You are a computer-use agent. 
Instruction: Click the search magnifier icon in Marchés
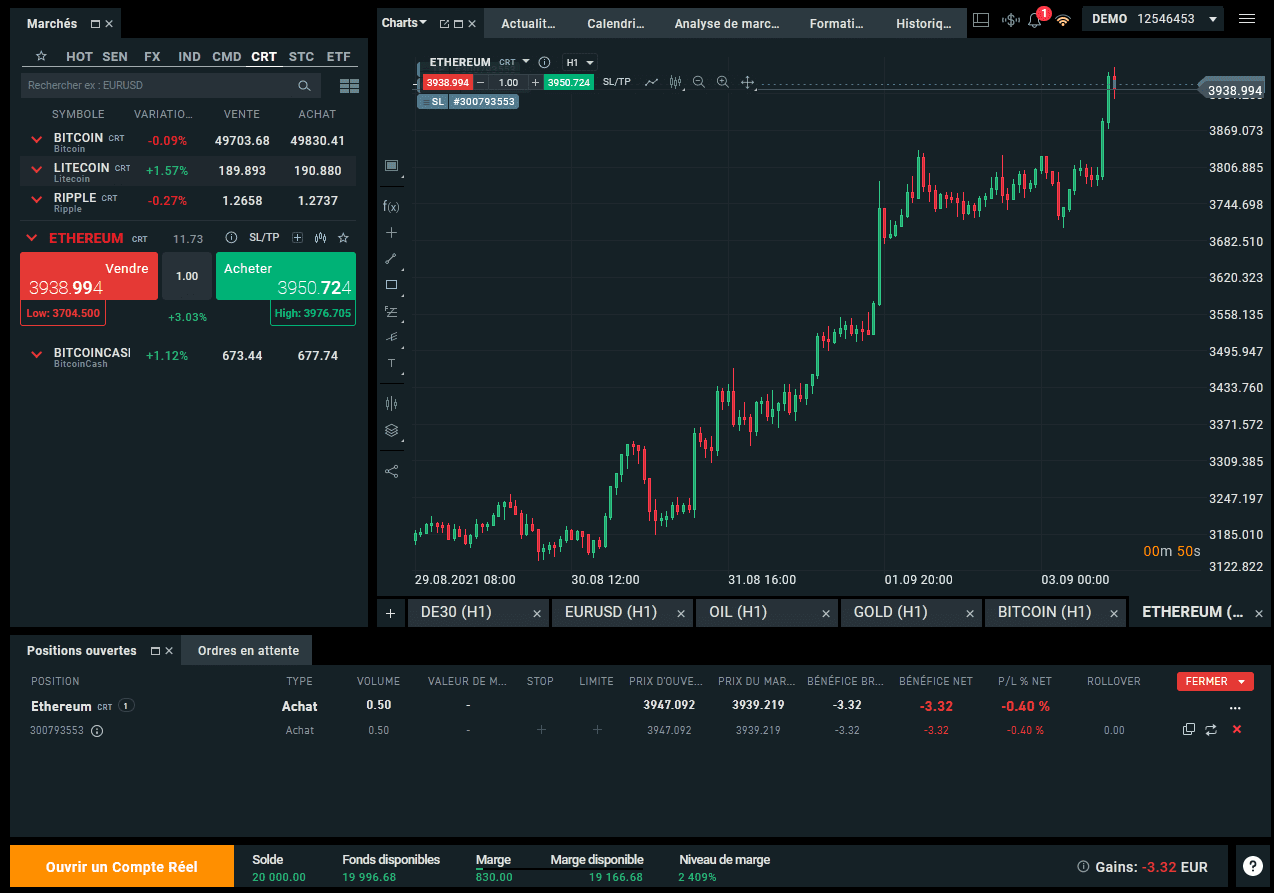[304, 86]
